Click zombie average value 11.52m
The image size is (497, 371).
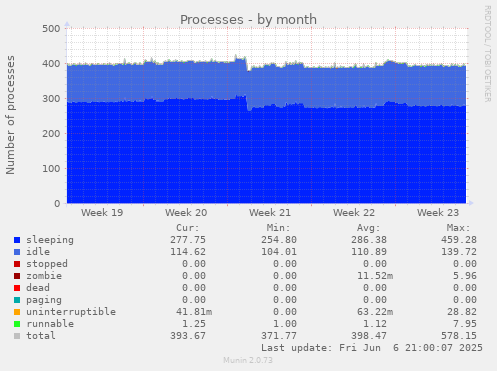375,276
